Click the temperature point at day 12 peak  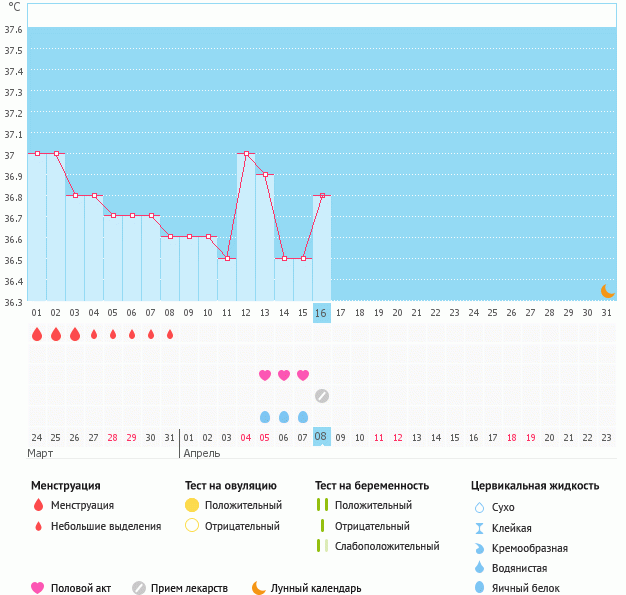tap(246, 154)
